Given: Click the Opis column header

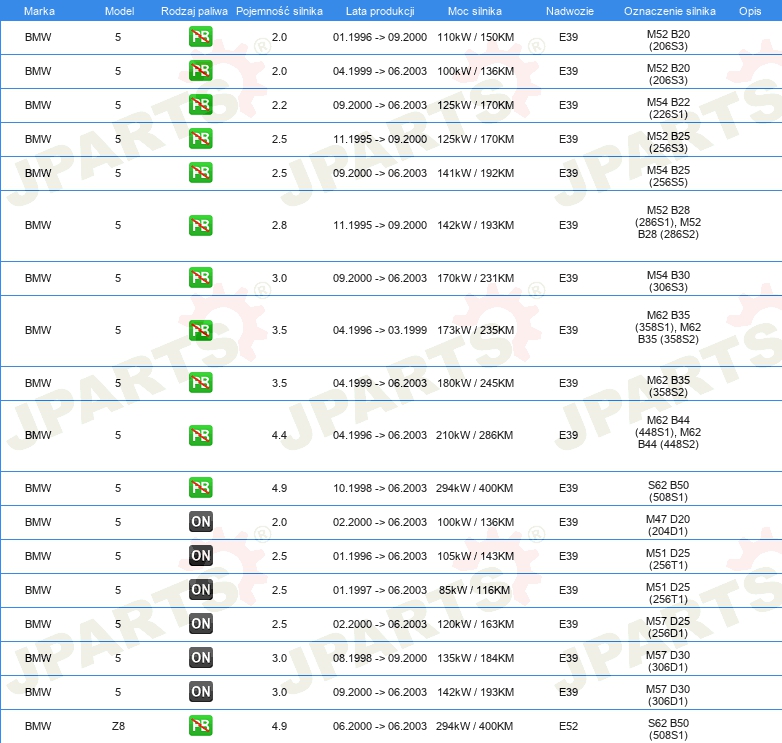Looking at the screenshot, I should (x=750, y=11).
